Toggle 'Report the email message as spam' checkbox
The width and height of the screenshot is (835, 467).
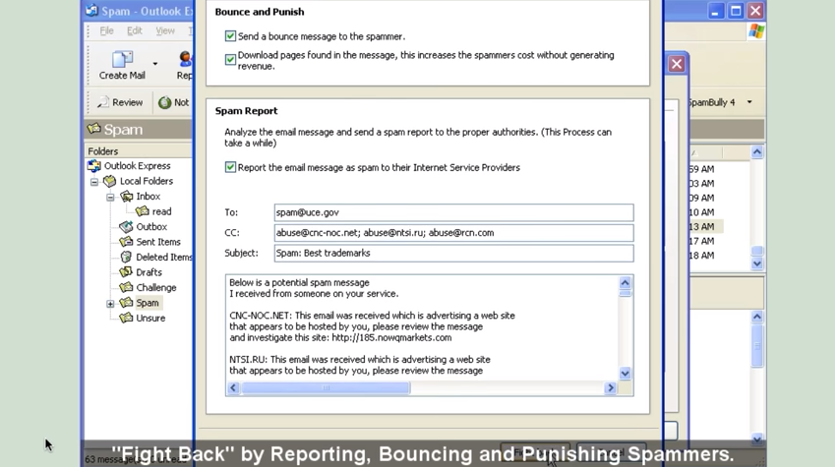click(230, 167)
